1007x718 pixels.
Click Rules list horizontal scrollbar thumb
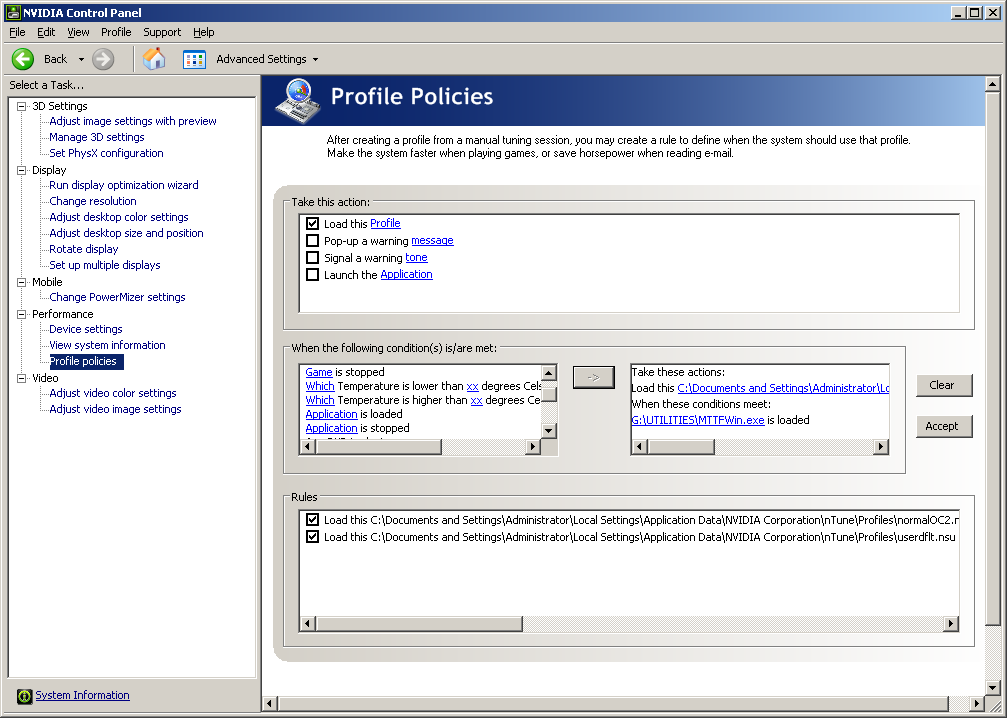pyautogui.click(x=419, y=624)
